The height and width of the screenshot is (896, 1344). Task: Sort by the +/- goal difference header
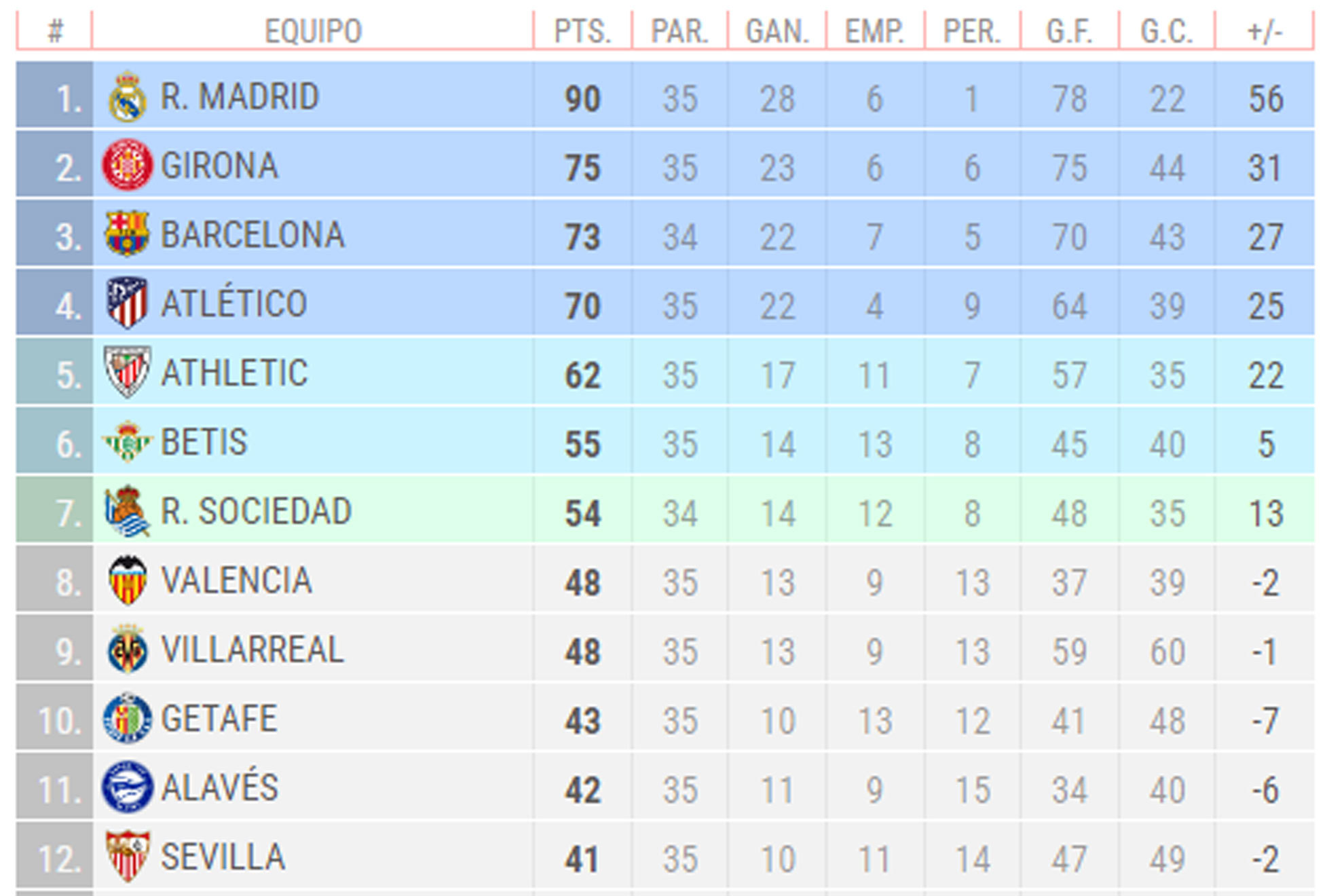pyautogui.click(x=1265, y=31)
